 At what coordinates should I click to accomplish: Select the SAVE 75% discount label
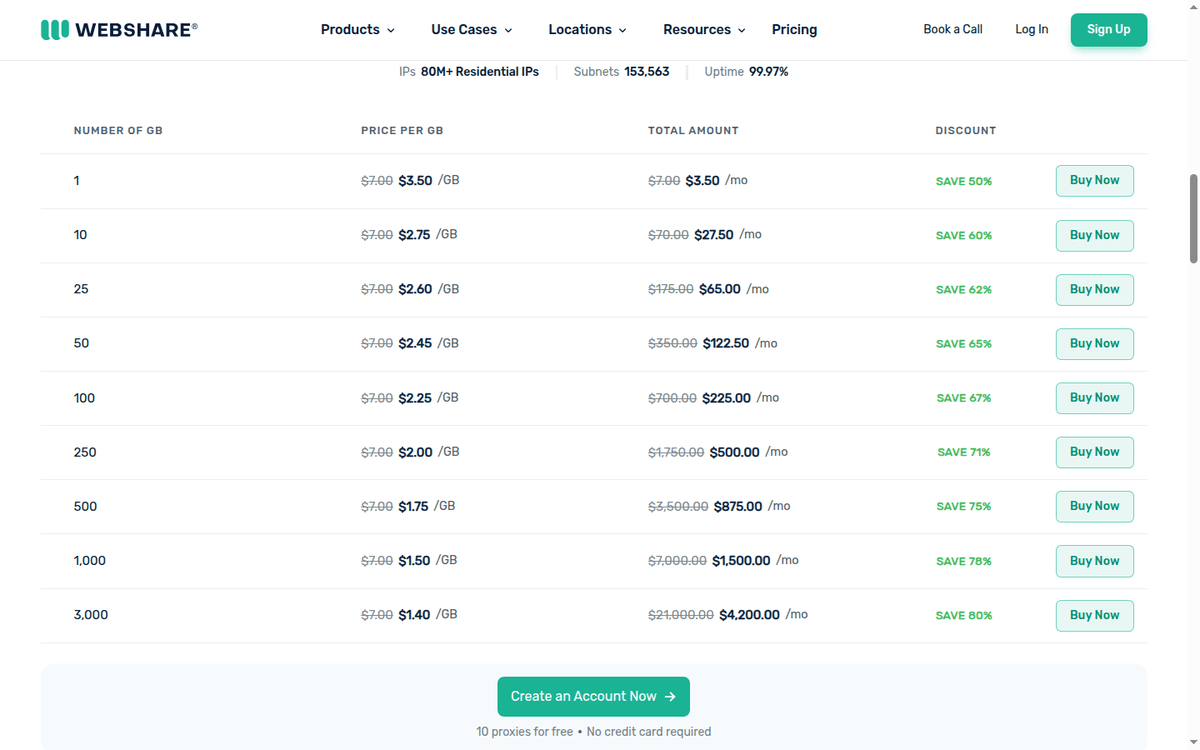point(964,506)
